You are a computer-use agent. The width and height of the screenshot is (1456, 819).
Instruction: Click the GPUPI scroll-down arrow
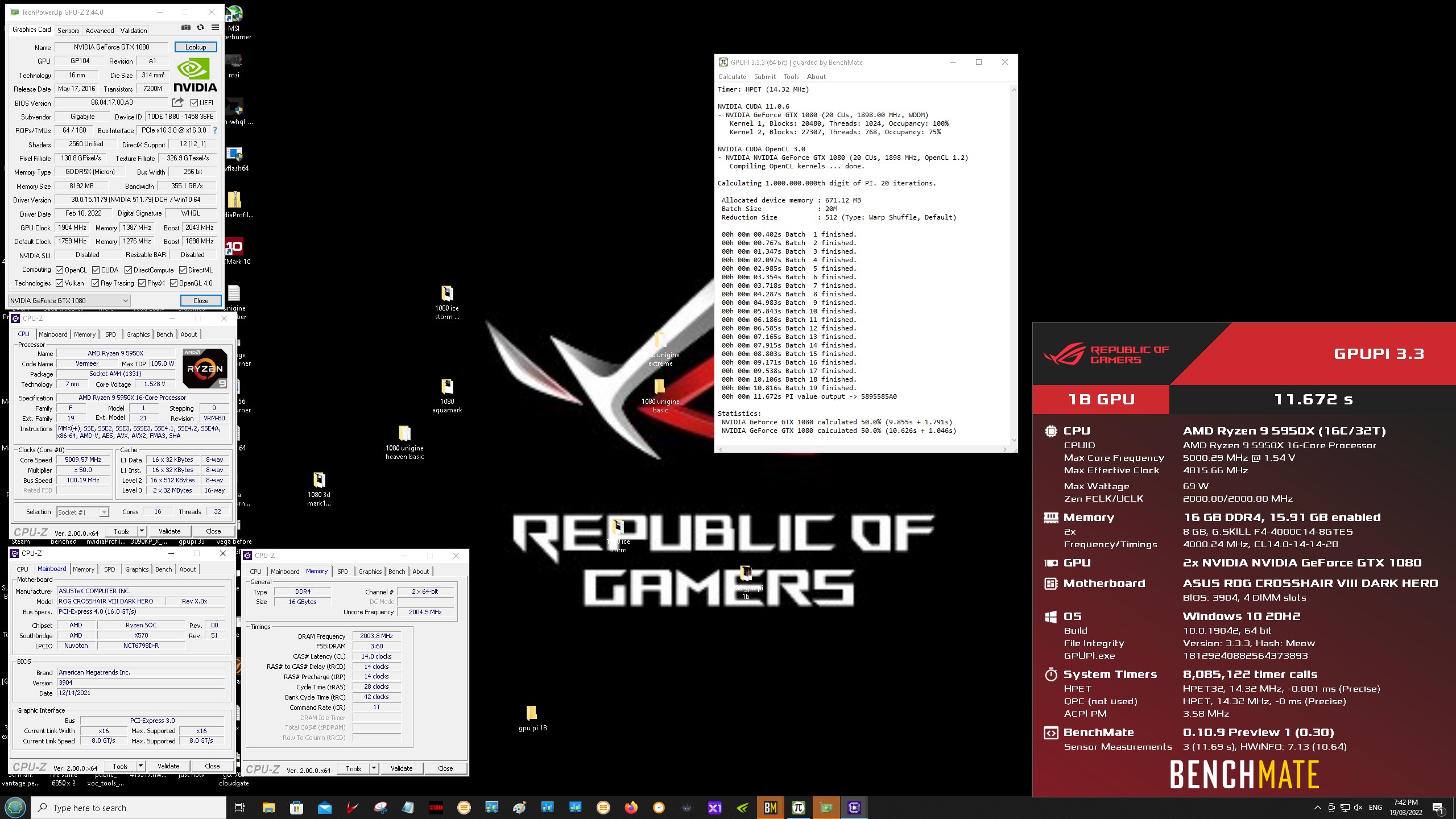1014,440
